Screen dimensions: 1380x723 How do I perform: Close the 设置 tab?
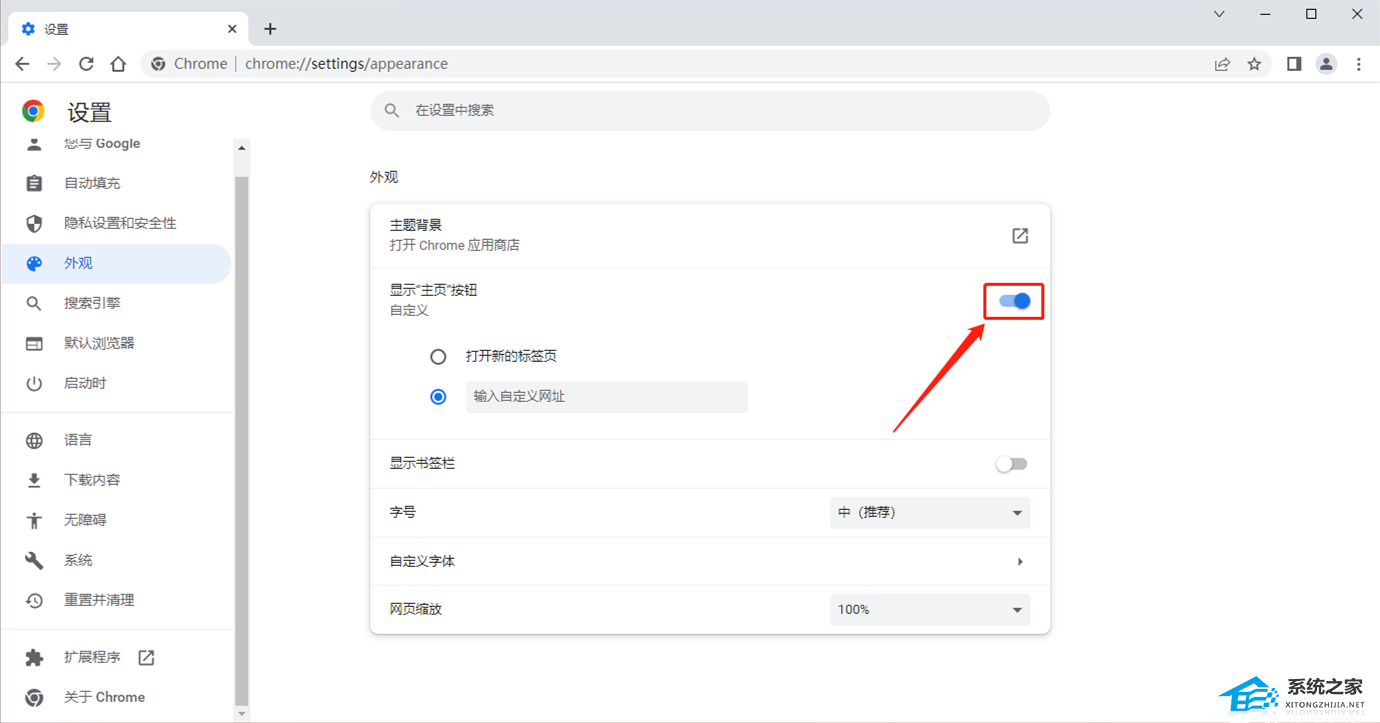point(232,29)
